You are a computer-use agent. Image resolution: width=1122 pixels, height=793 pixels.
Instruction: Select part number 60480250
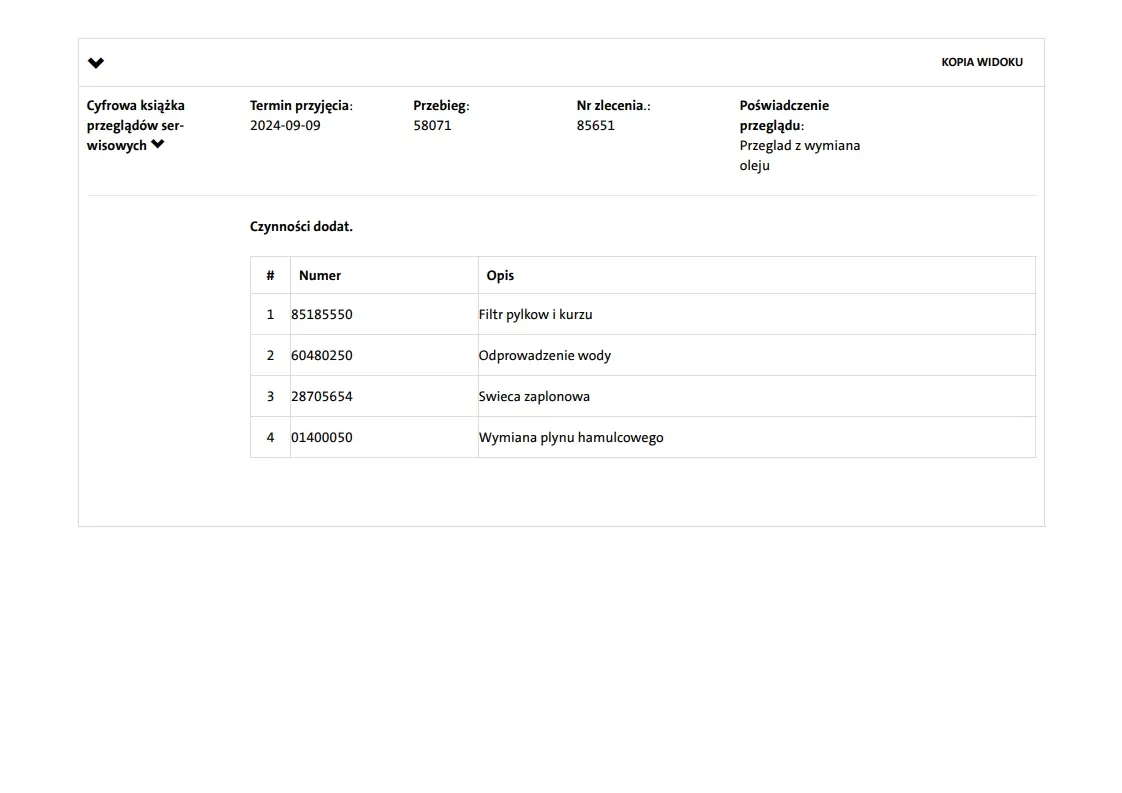click(322, 355)
